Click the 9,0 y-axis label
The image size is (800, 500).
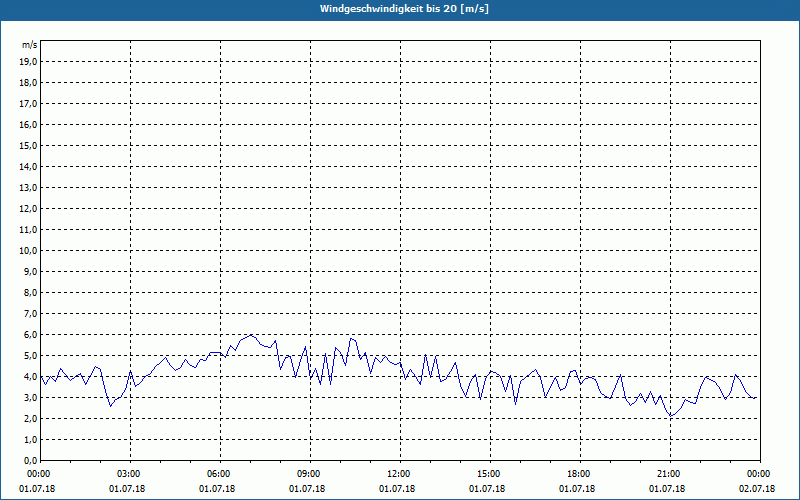[30, 271]
